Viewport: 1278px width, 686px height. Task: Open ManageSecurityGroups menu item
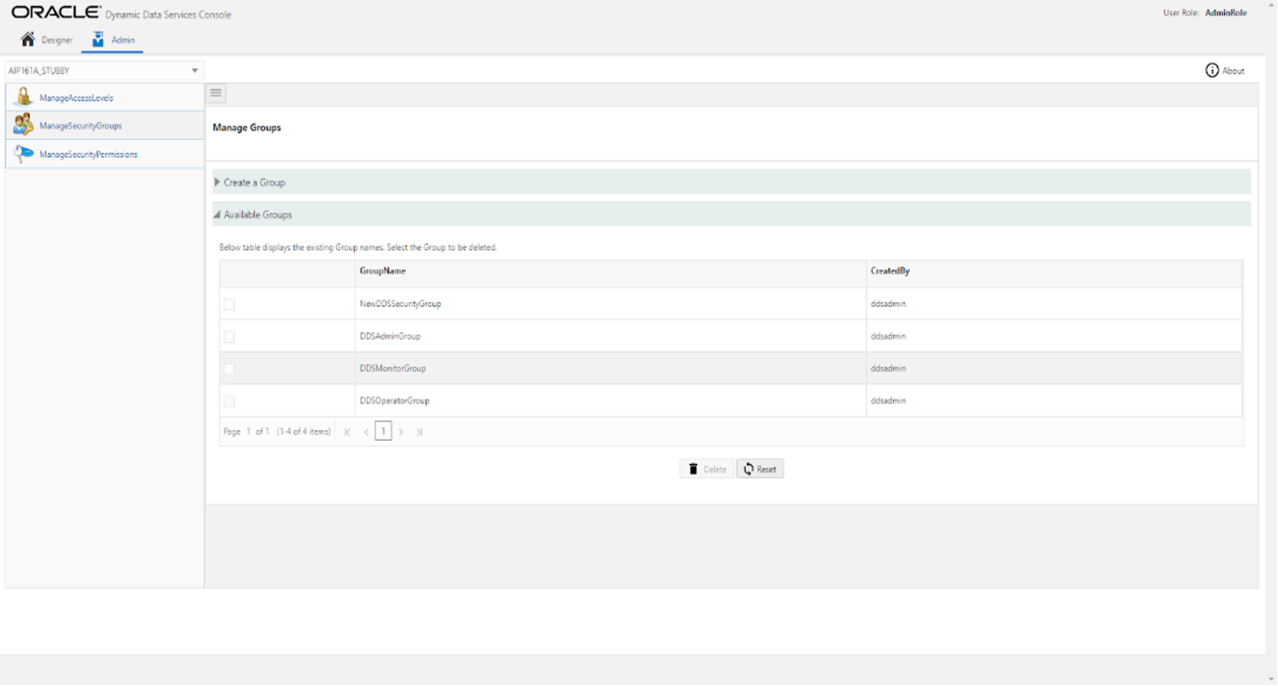coord(104,126)
